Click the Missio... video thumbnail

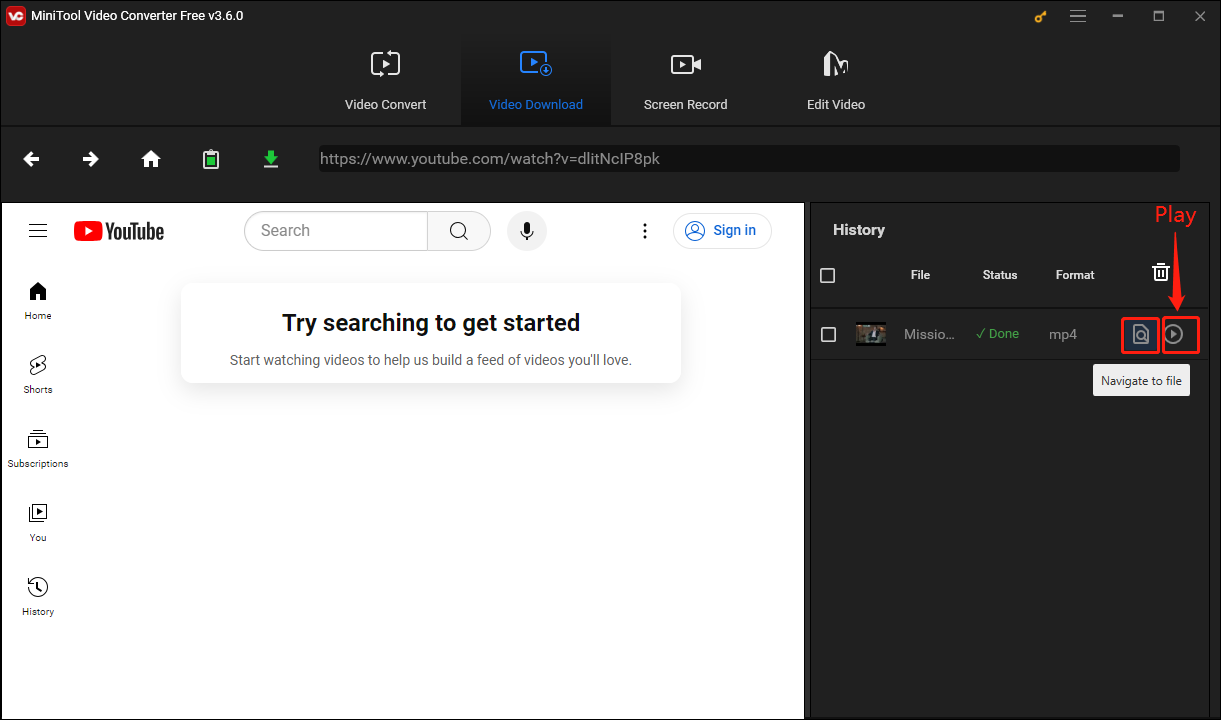[x=871, y=335]
